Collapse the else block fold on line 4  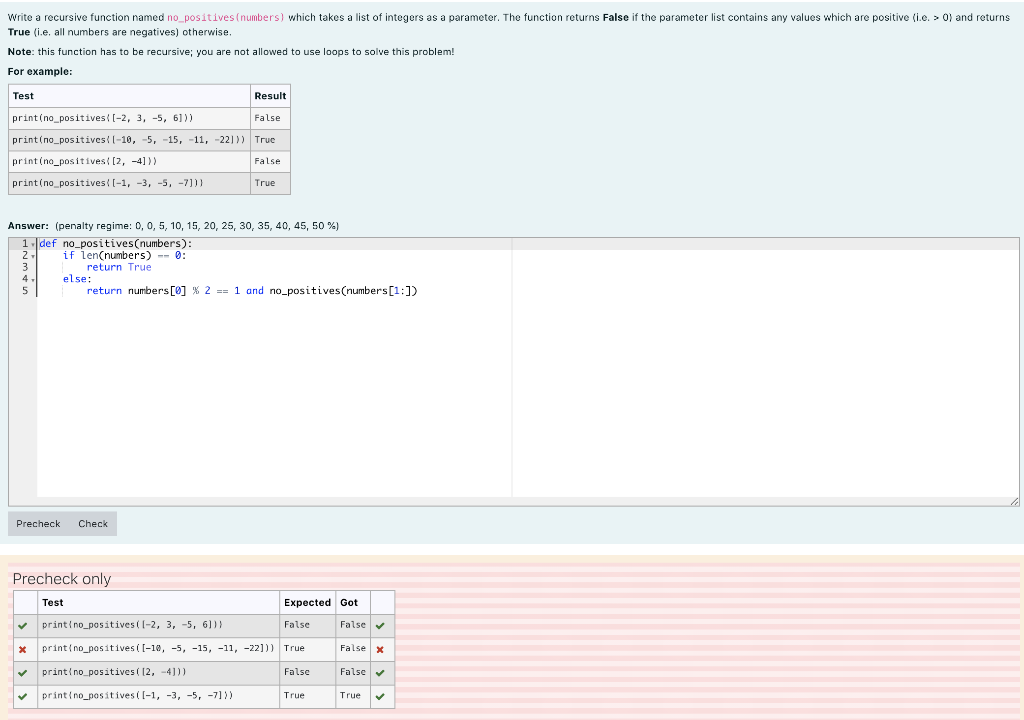(31, 279)
